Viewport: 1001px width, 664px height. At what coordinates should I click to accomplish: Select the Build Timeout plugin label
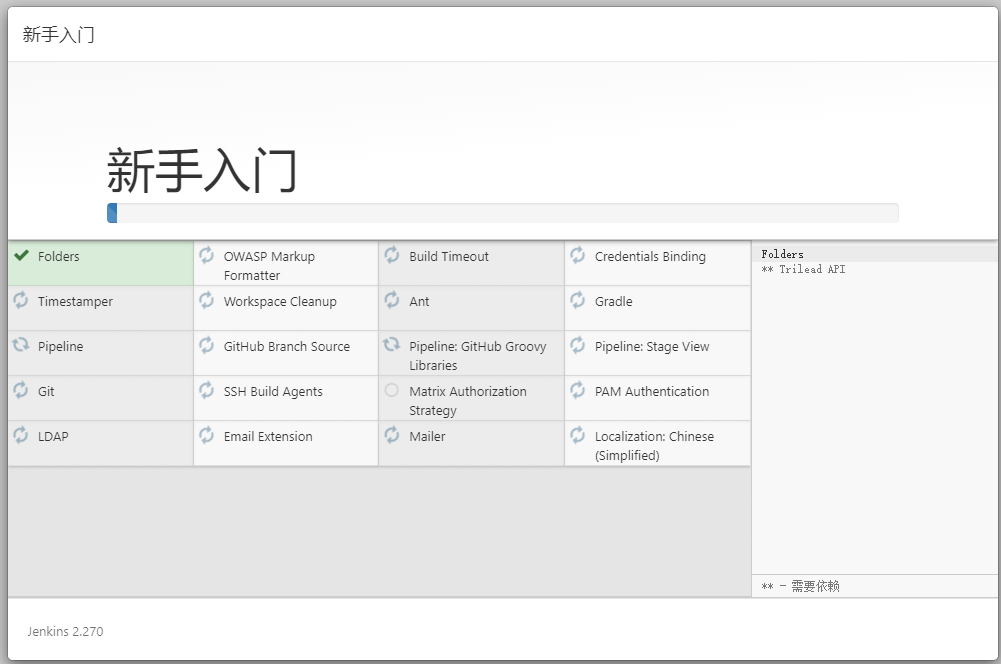[x=449, y=257]
